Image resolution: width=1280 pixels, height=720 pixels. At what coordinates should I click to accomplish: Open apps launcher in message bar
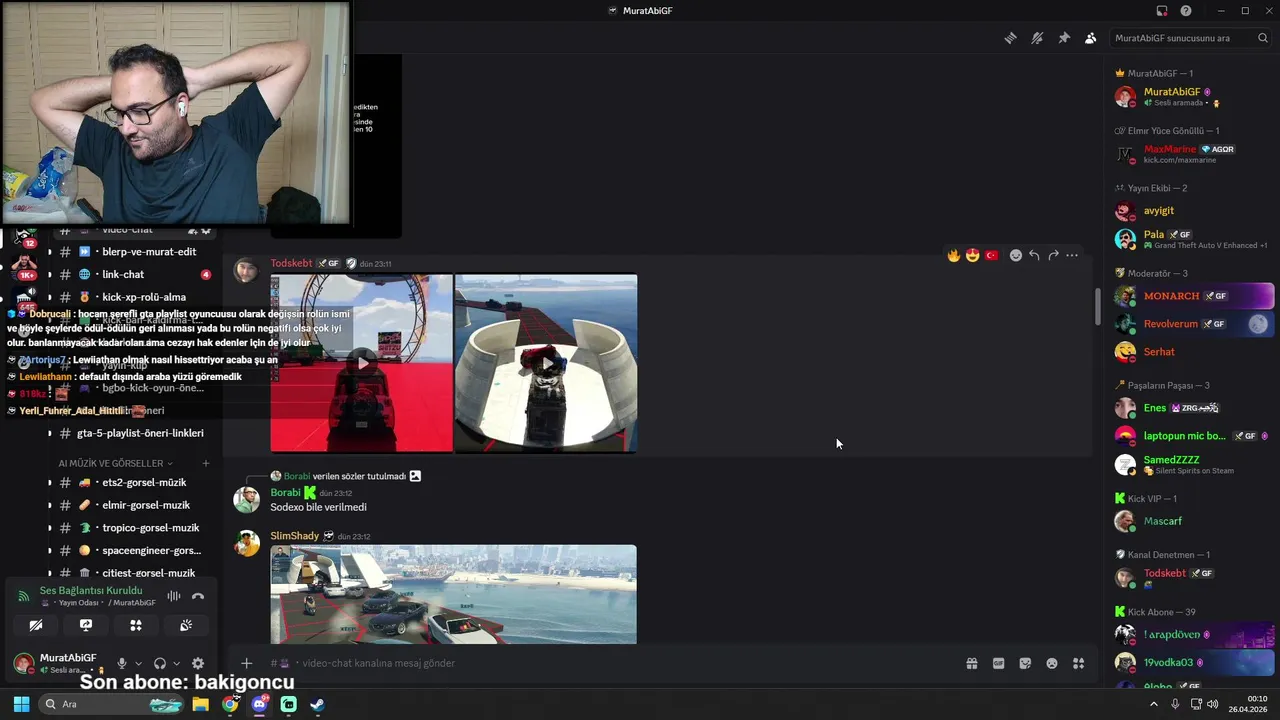coord(1078,663)
